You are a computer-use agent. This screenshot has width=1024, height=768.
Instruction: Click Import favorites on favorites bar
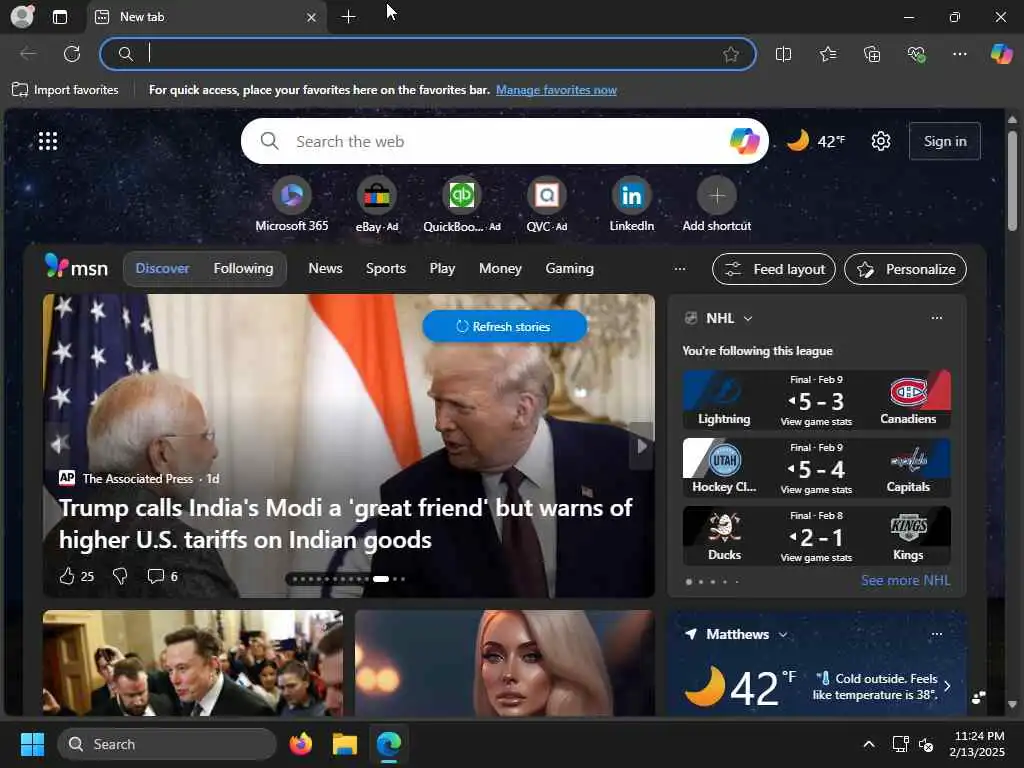(65, 89)
